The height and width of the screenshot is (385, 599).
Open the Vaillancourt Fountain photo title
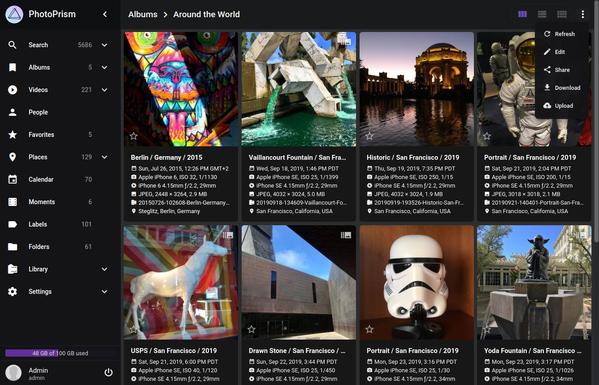(x=297, y=157)
